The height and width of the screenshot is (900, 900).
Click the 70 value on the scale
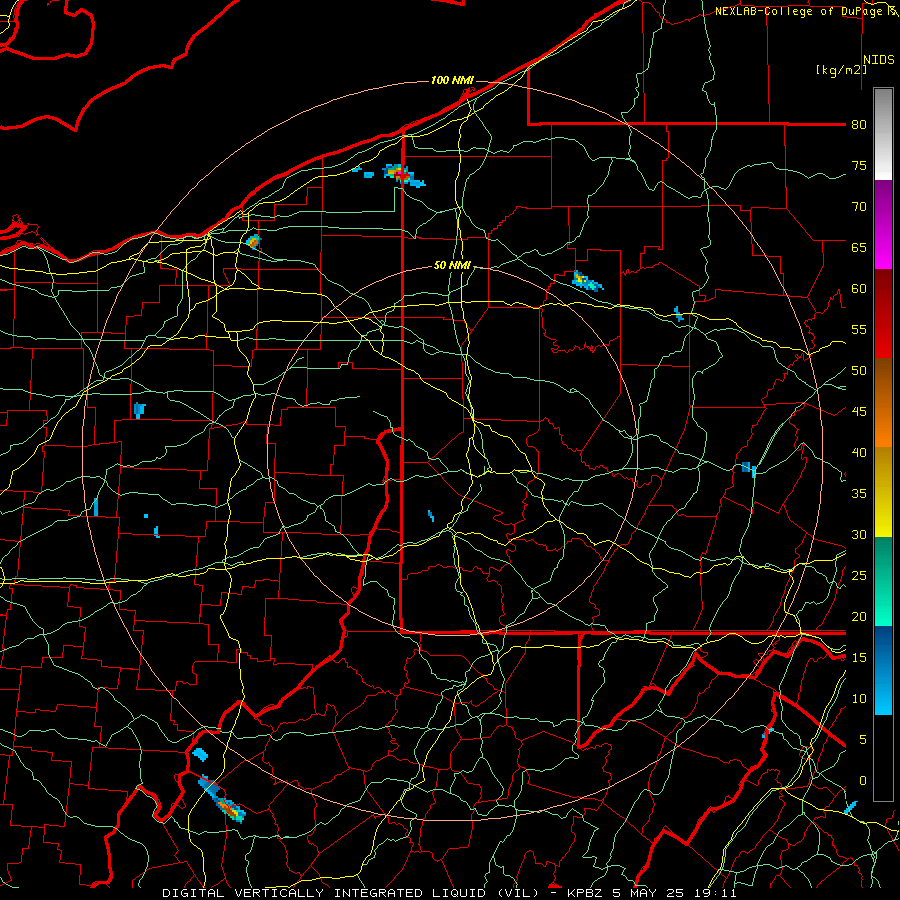(859, 207)
